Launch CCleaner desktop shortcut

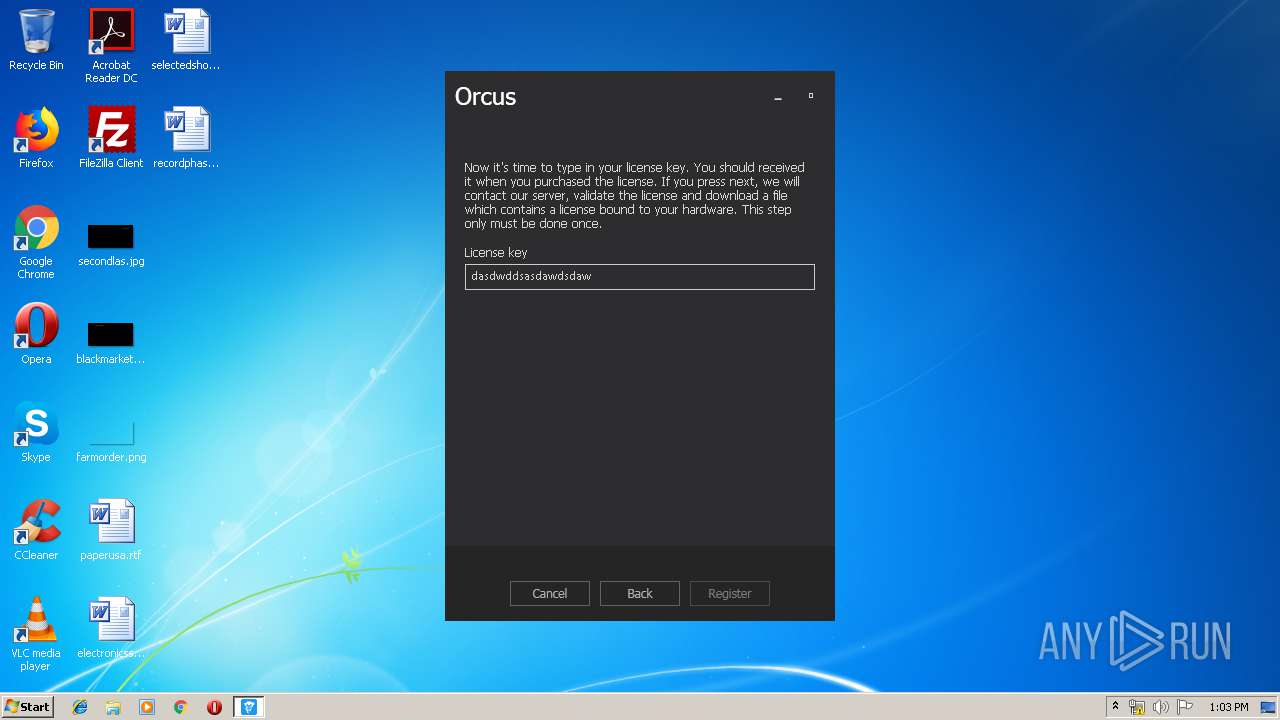coord(36,530)
